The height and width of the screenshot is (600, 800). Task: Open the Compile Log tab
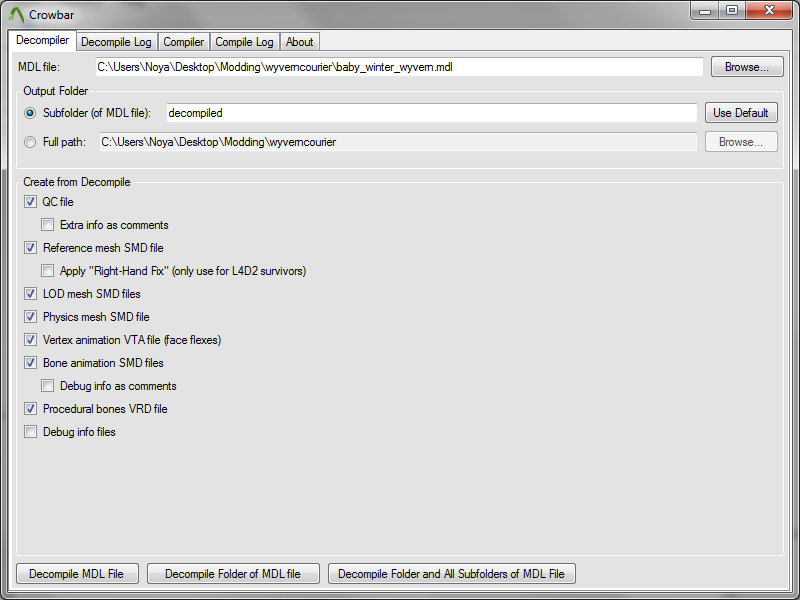(x=244, y=42)
